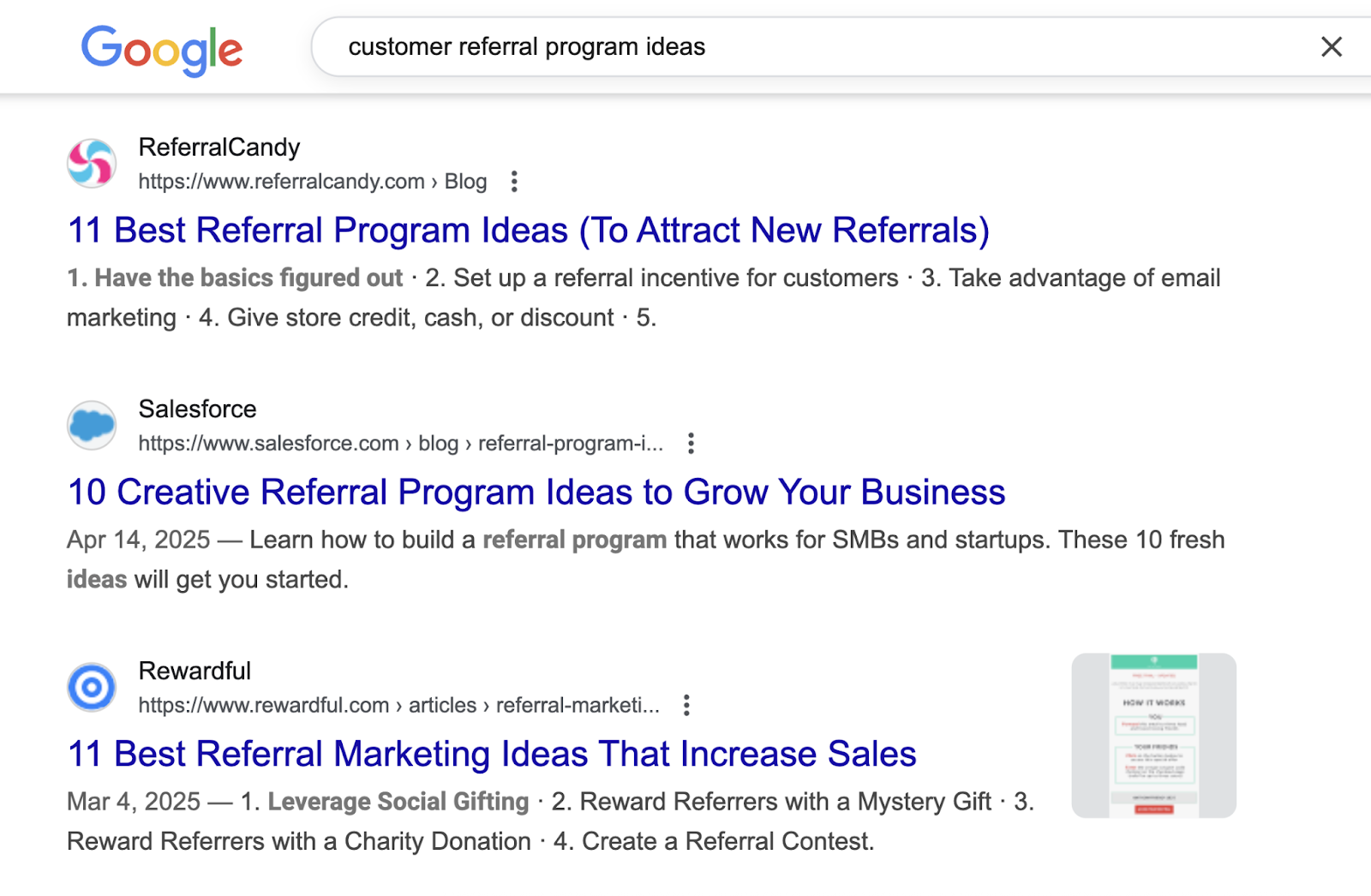The image size is (1371, 896).
Task: Open the '11 Best Referral Program Ideas' result
Action: (528, 230)
